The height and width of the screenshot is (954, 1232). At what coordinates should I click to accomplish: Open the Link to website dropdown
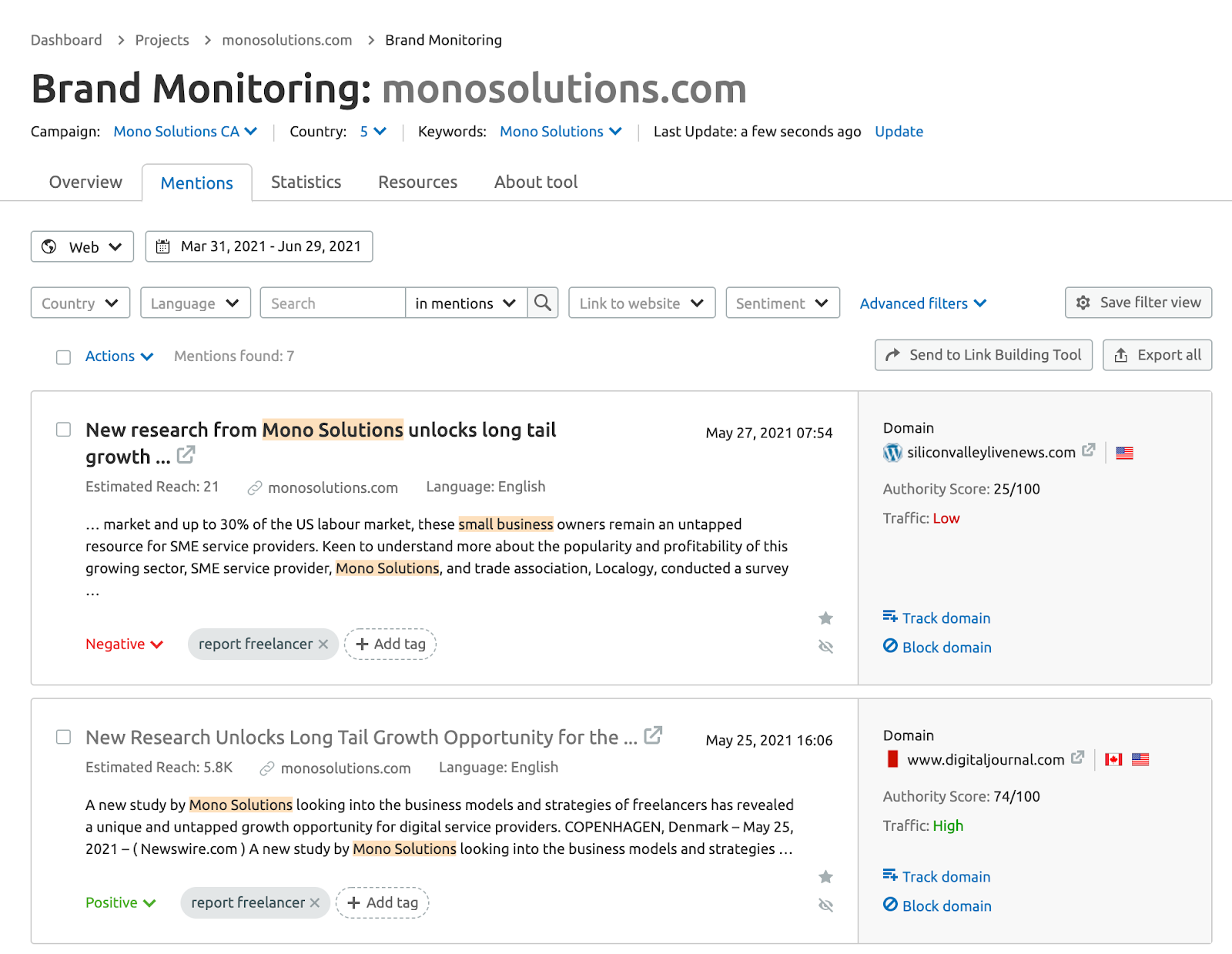[642, 303]
